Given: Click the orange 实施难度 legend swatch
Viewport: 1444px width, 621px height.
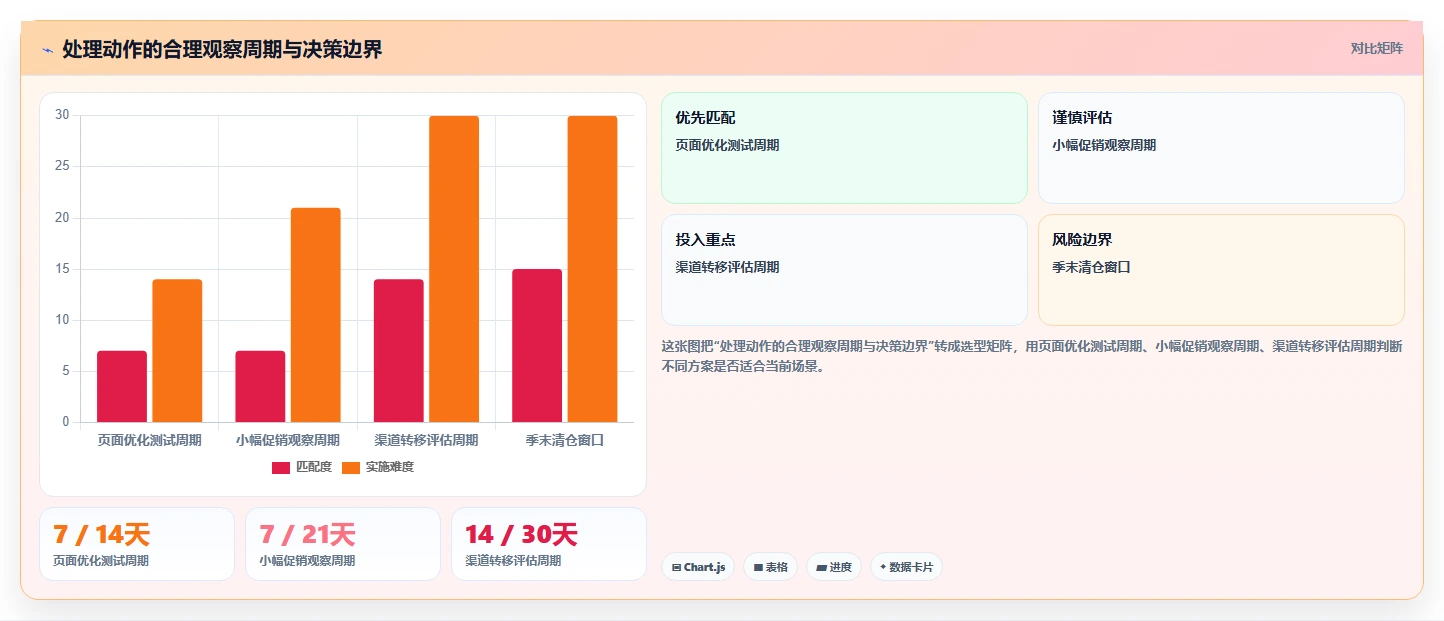Looking at the screenshot, I should point(351,467).
